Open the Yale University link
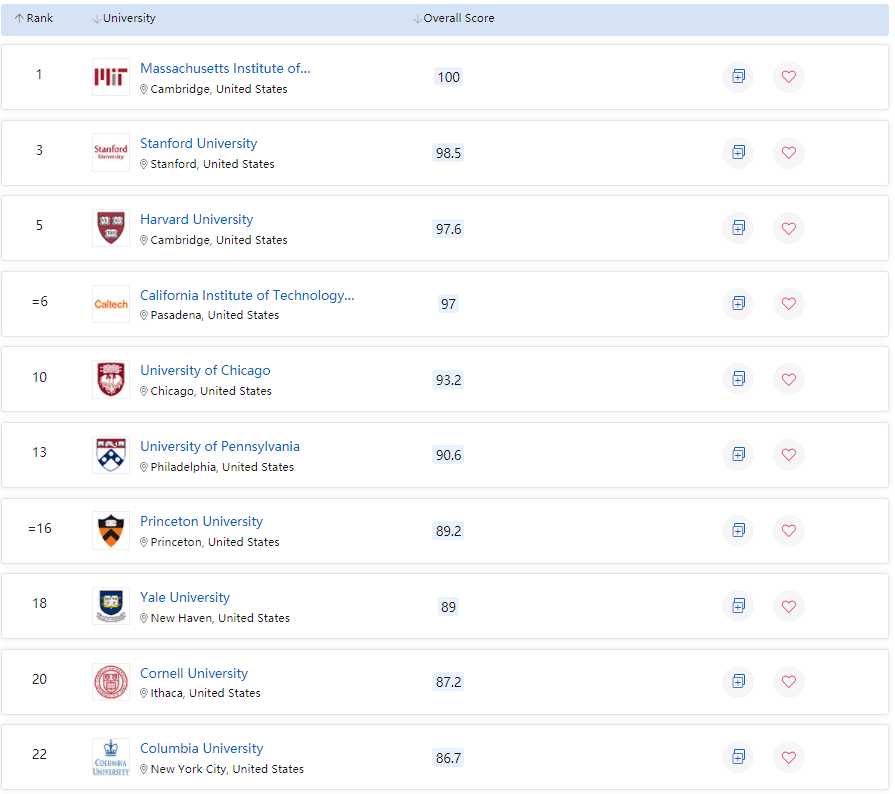Viewport: 895px width, 794px height. click(x=185, y=598)
